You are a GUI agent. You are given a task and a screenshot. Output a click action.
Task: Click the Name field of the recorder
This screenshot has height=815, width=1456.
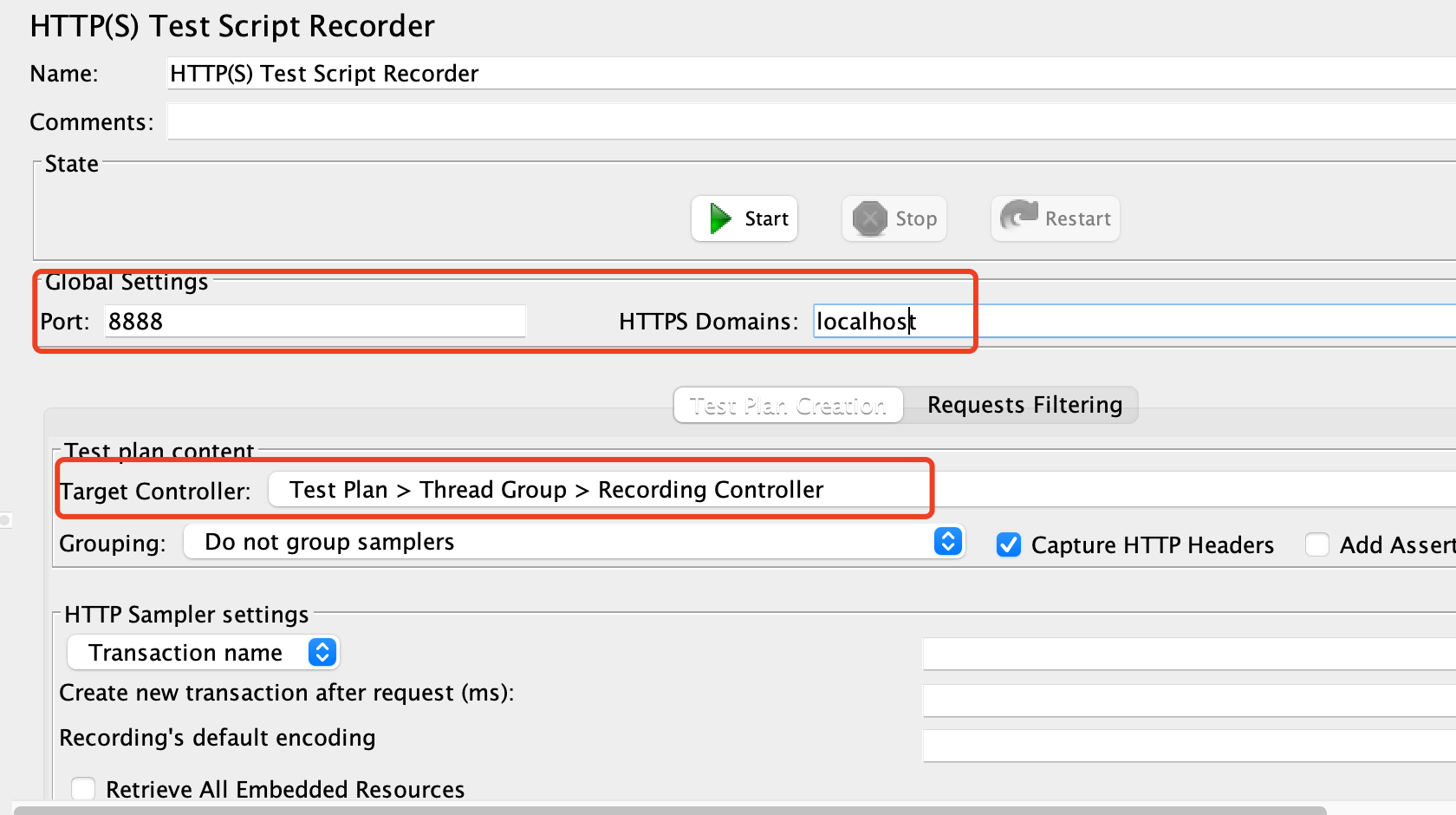click(806, 74)
